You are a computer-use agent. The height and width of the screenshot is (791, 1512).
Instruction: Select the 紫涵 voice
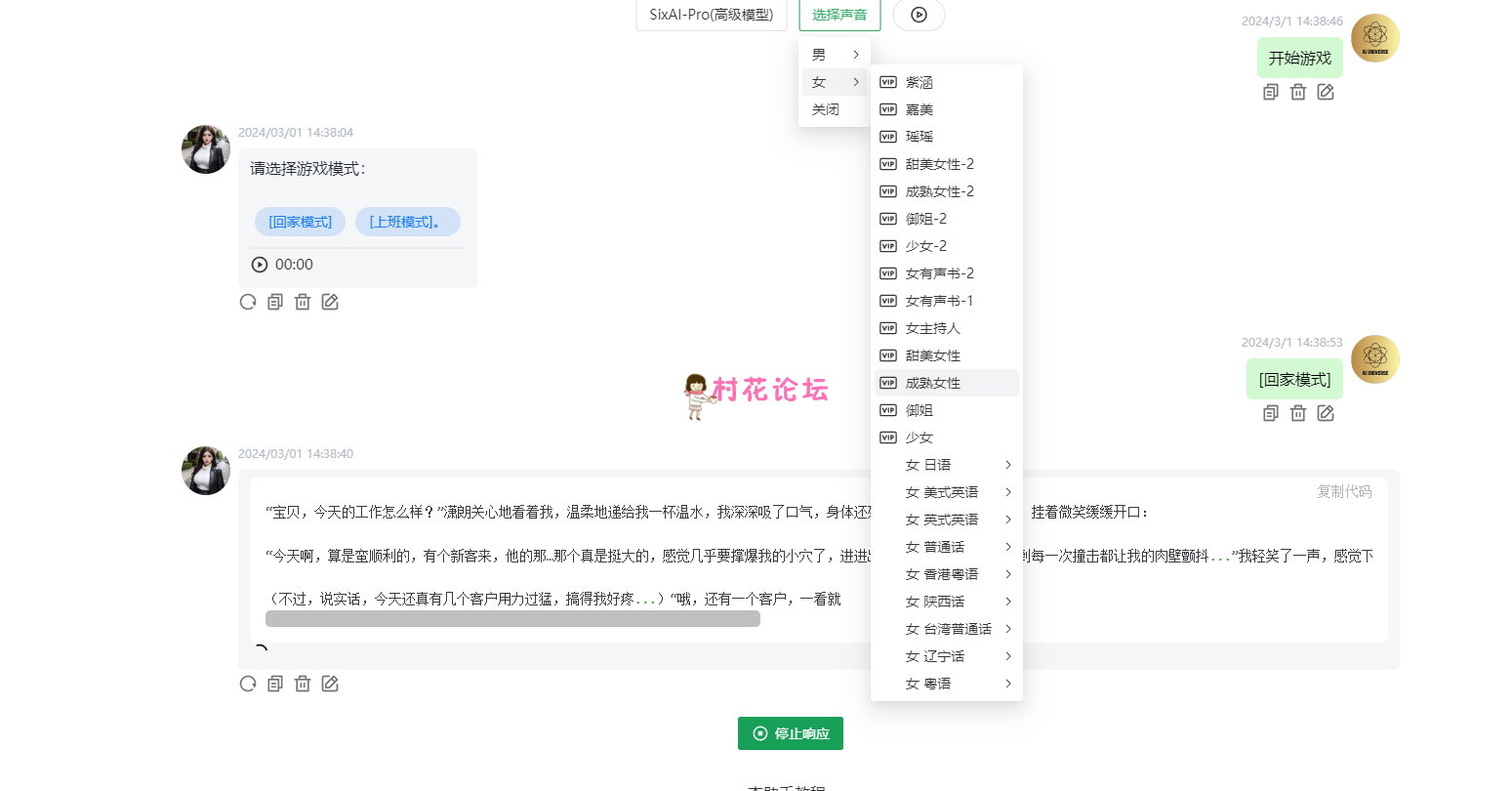click(947, 82)
